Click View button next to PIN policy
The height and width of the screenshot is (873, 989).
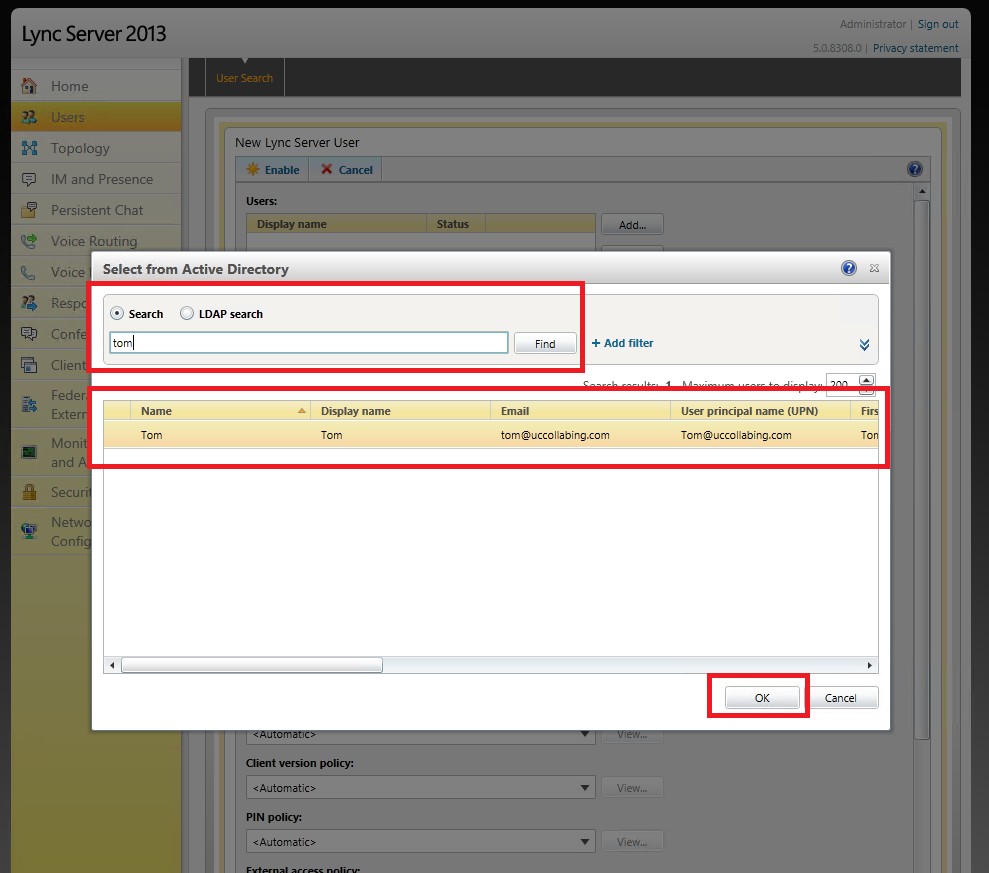(632, 841)
